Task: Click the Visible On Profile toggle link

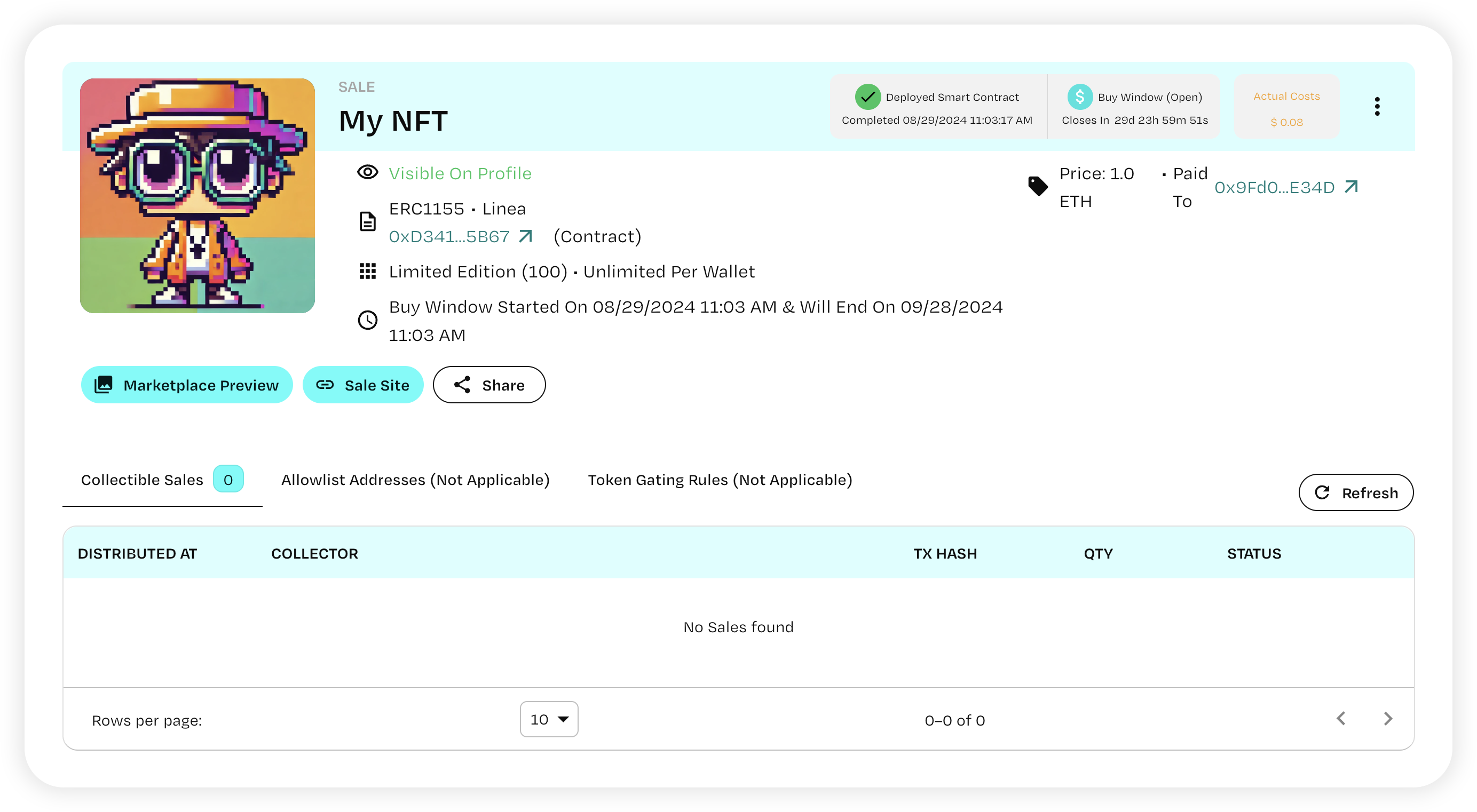Action: pyautogui.click(x=460, y=173)
